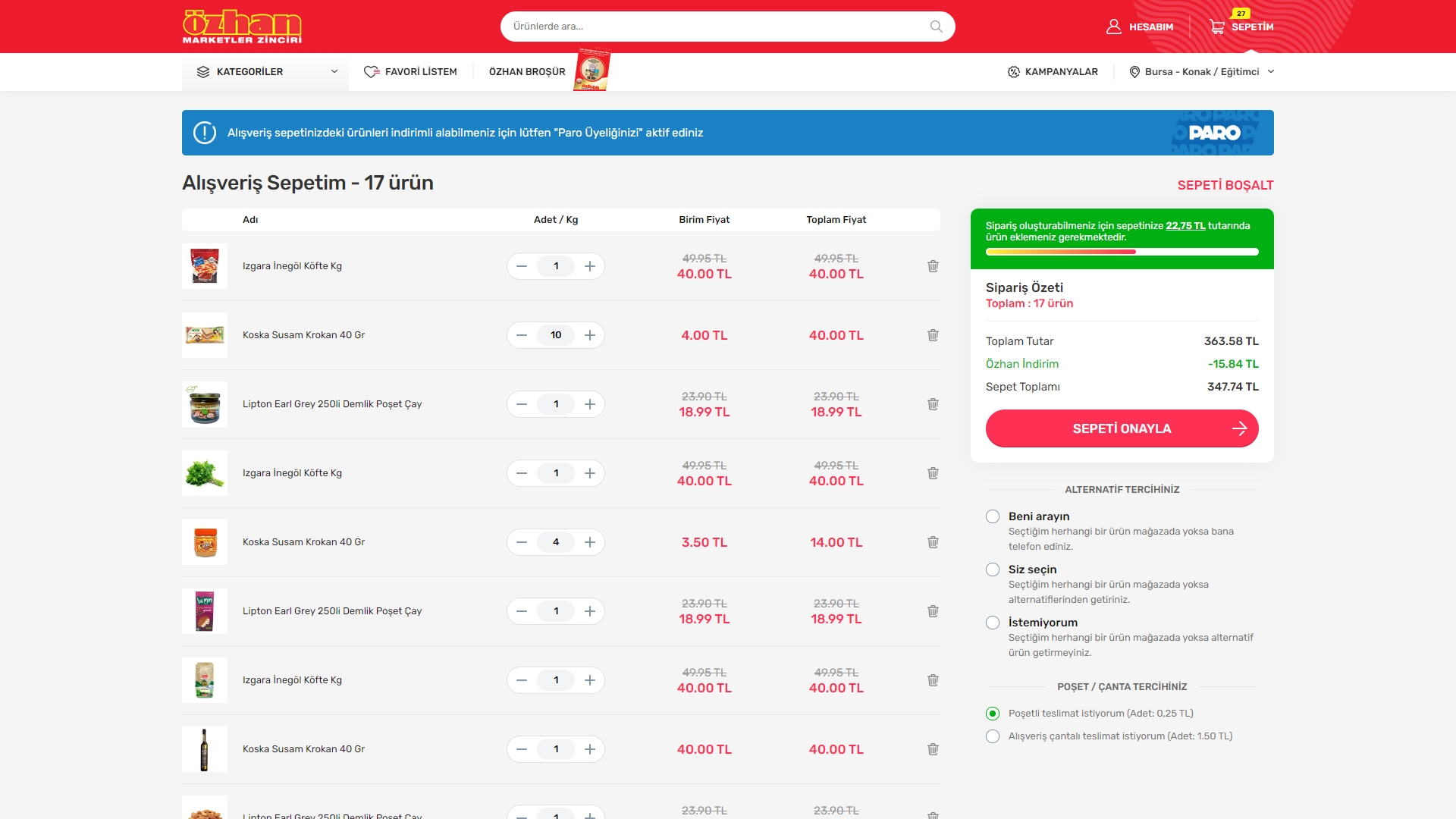Select the Siz seçin option

point(993,570)
